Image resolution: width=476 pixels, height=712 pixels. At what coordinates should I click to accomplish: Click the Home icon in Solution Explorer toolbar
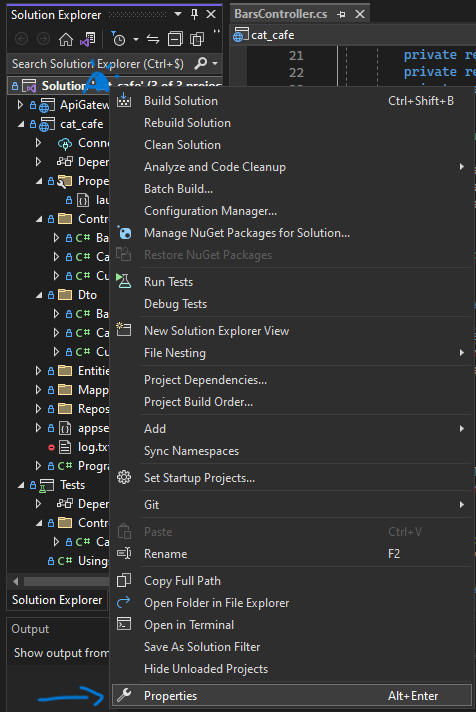coord(66,40)
